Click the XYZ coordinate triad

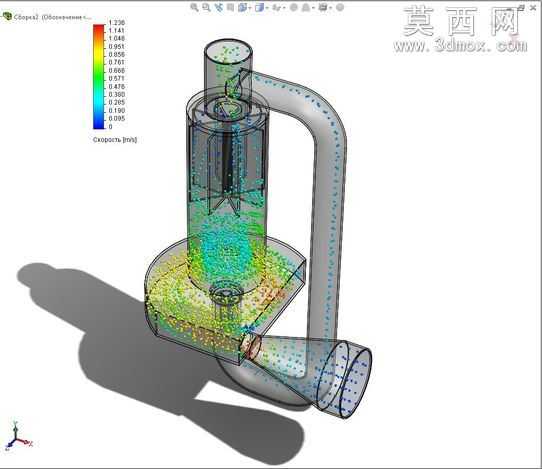point(18,437)
